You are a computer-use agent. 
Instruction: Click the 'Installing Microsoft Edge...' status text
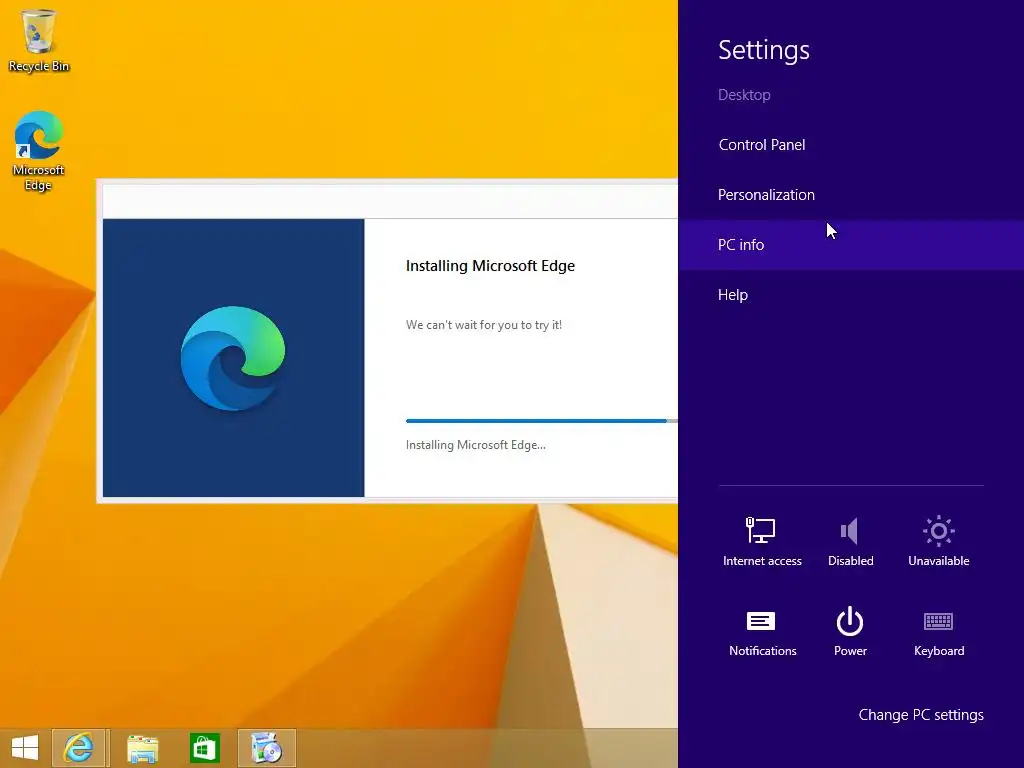(x=475, y=445)
